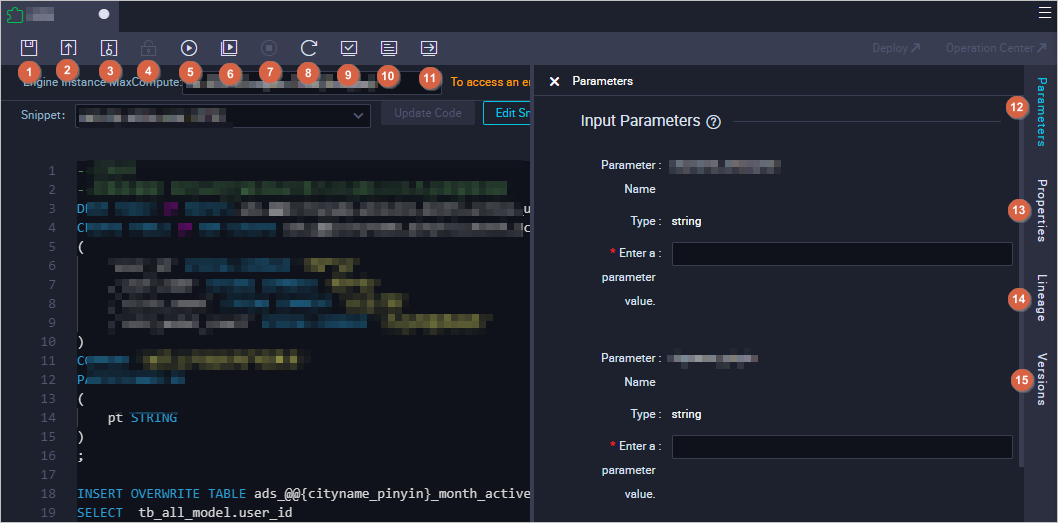Open the Lineage side tab
This screenshot has height=523, width=1058.
1041,298
